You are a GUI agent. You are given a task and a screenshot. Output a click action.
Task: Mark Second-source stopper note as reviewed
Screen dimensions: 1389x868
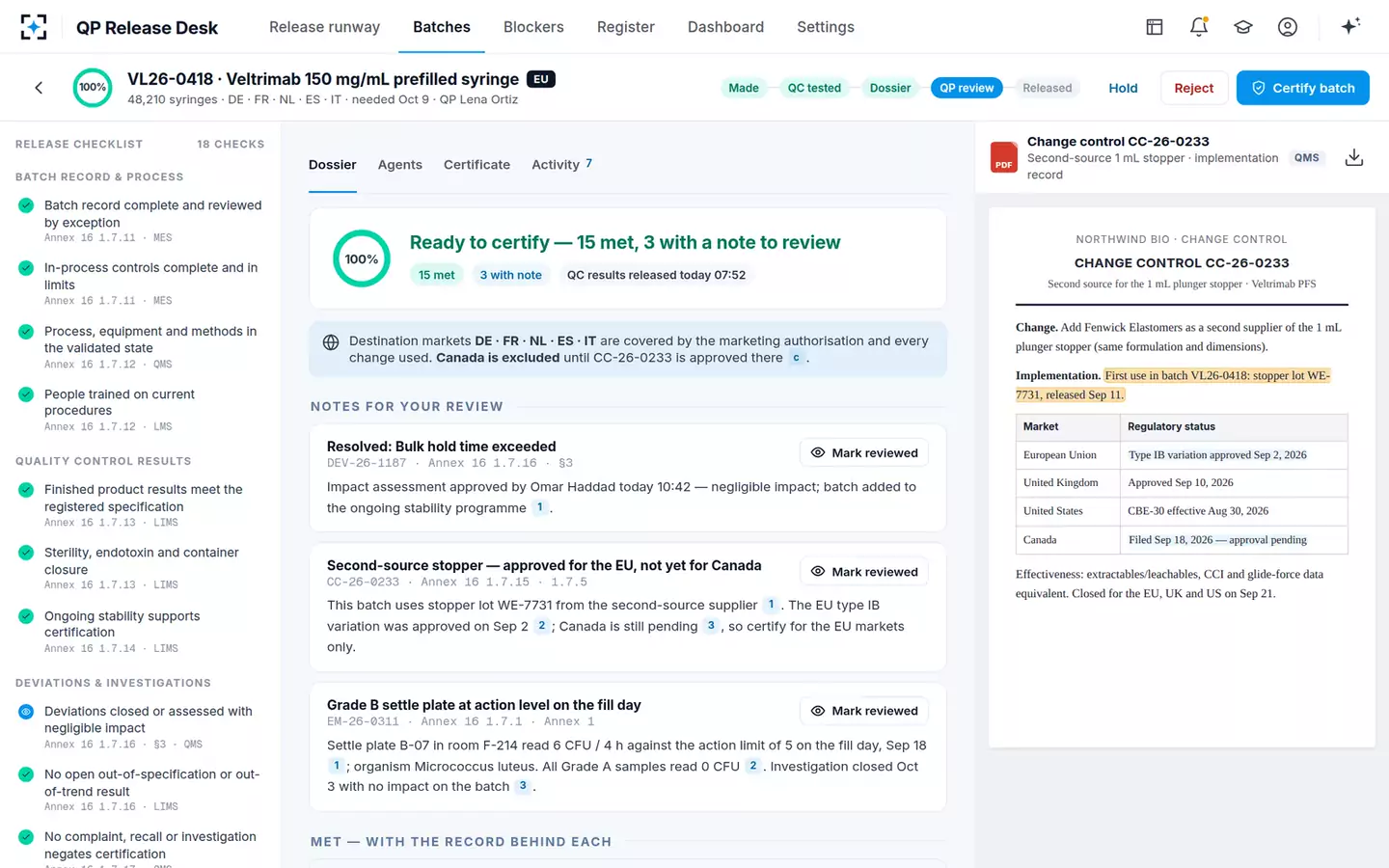864,572
